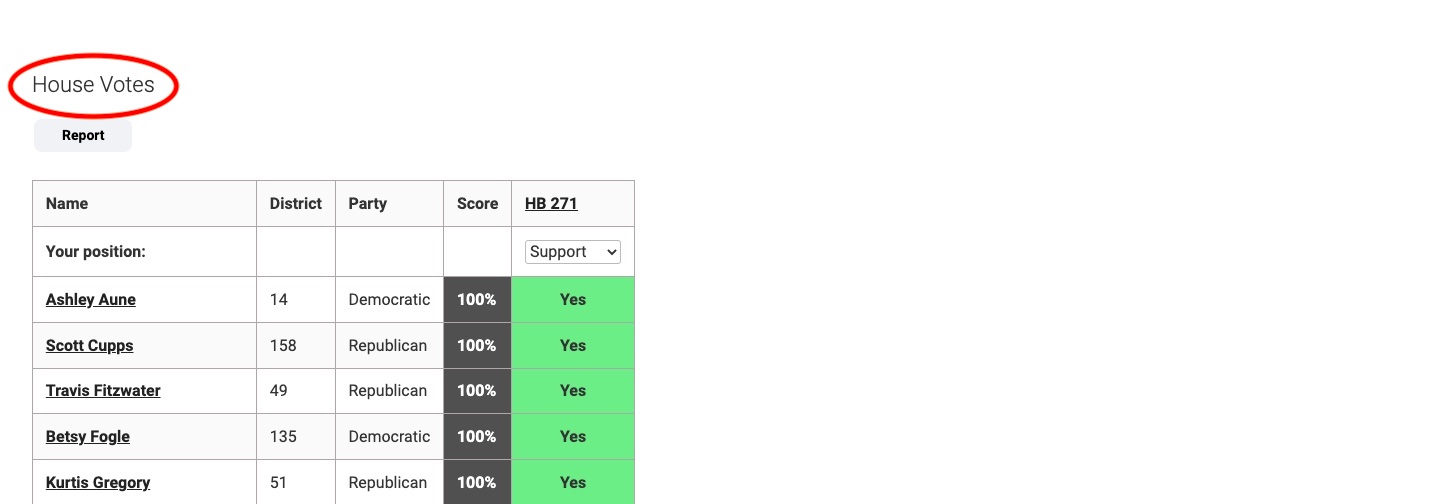Click Betsy Fogle's Democratic party cell

(x=389, y=437)
